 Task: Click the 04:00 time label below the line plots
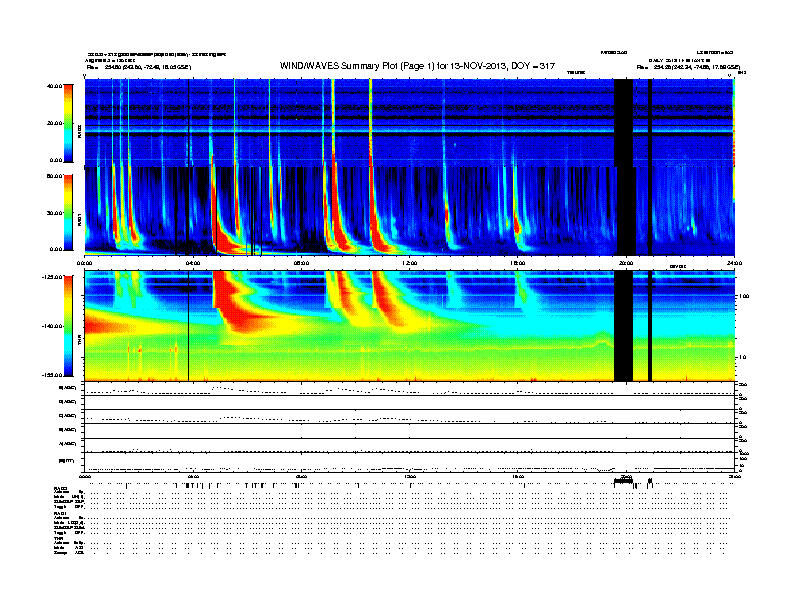[193, 477]
